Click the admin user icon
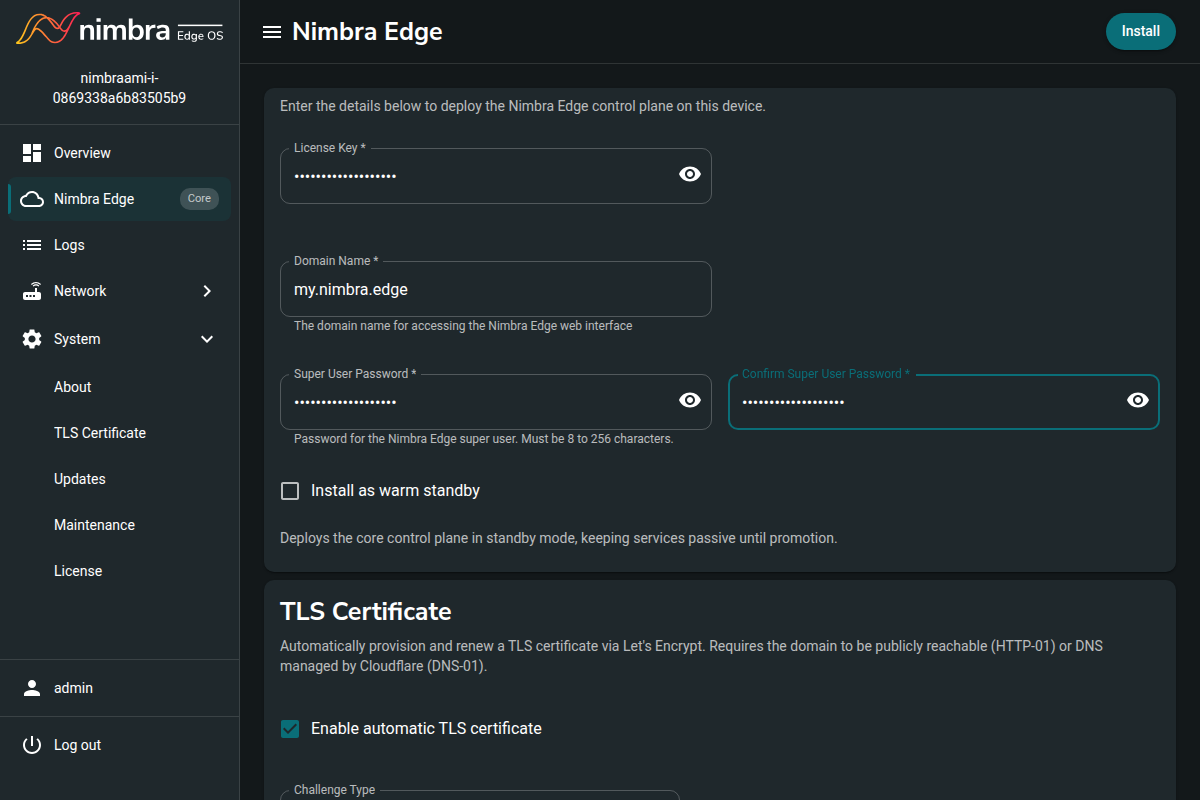The image size is (1200, 800). (32, 688)
